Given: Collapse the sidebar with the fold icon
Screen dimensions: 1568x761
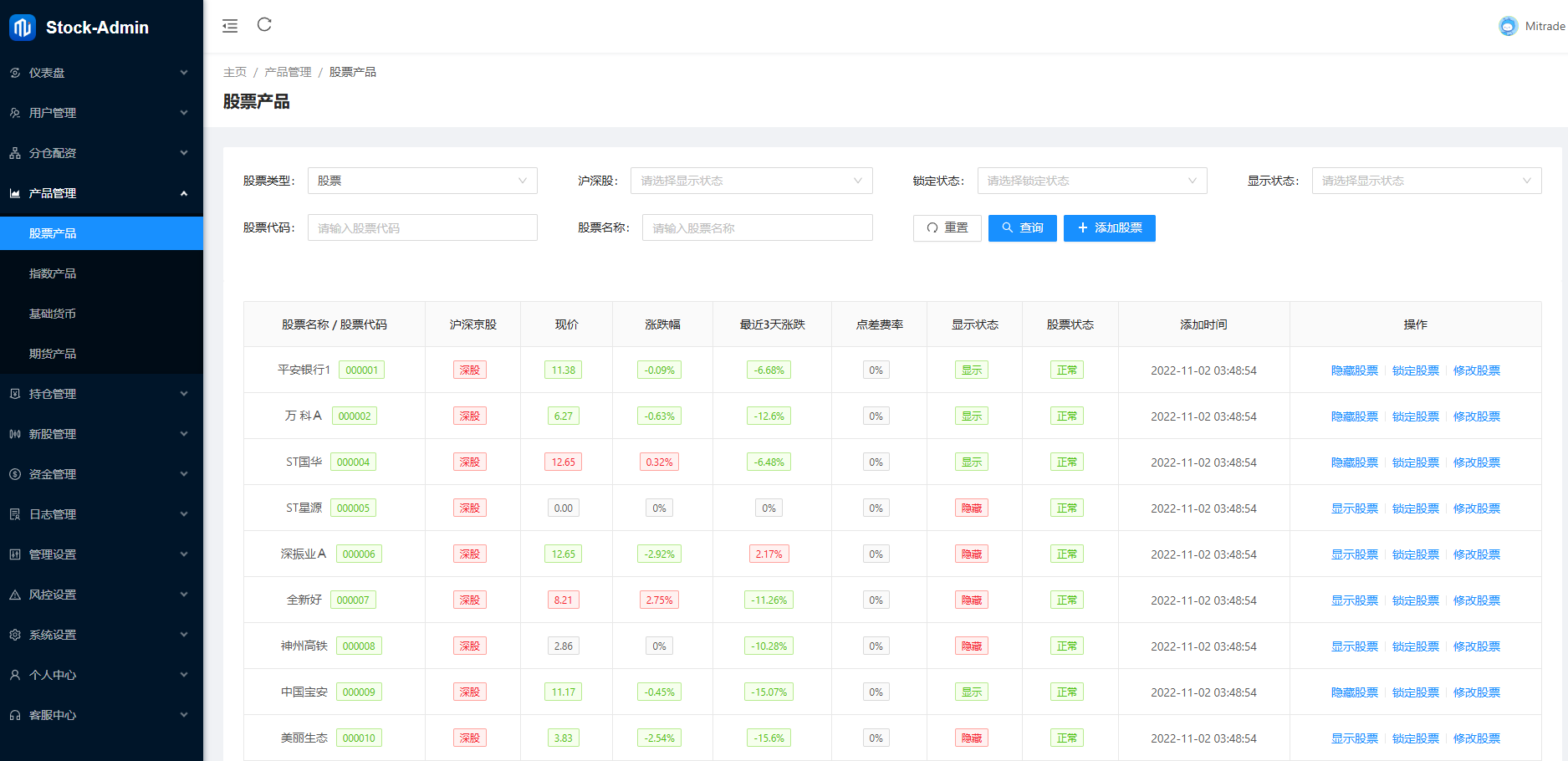Looking at the screenshot, I should [230, 26].
